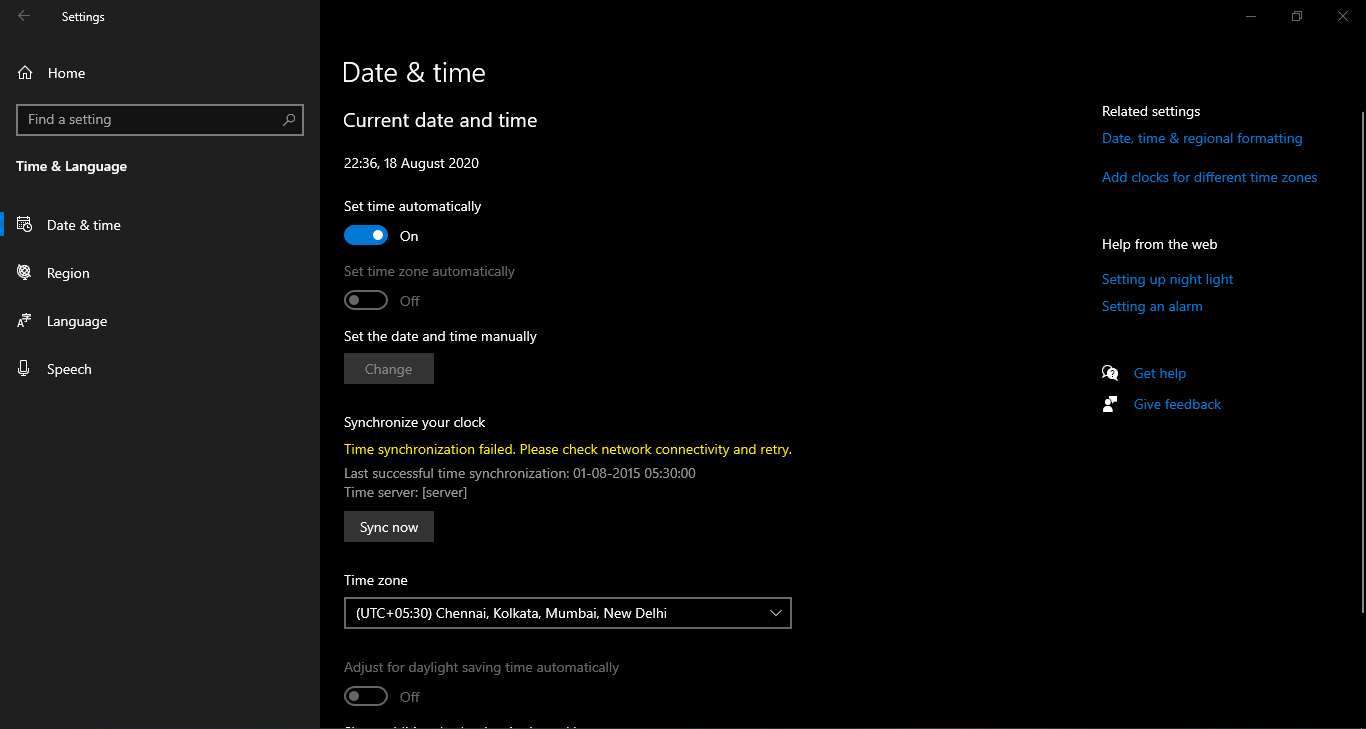Go to Home in Settings sidebar
Viewport: 1366px width, 729px height.
pos(160,73)
